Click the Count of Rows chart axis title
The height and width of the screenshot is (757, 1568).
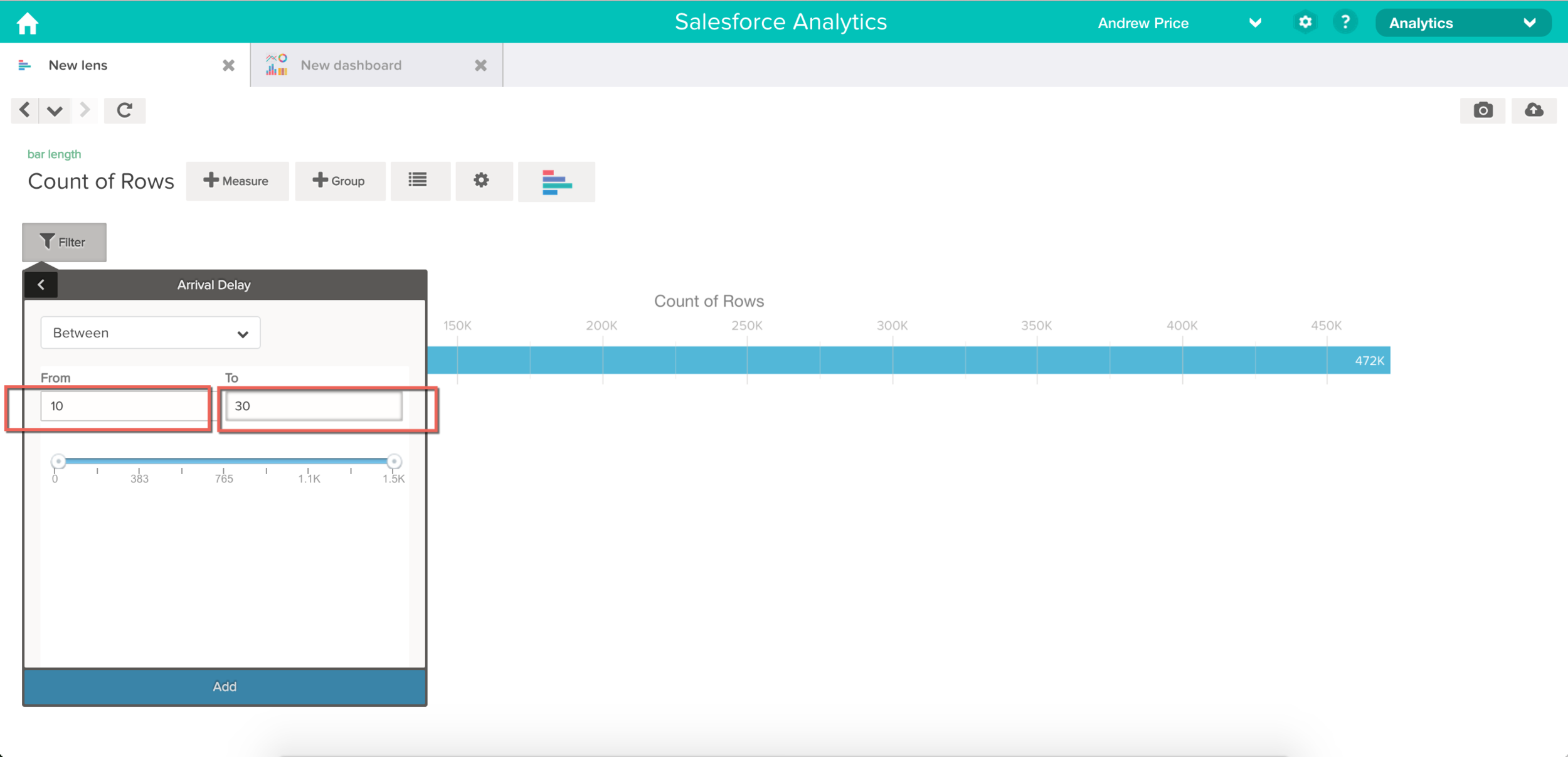point(709,301)
